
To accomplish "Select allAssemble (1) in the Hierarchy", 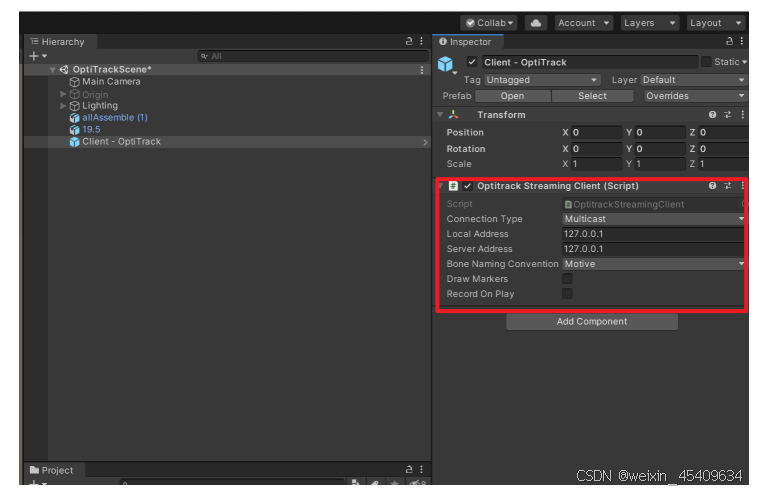I will tap(115, 117).
